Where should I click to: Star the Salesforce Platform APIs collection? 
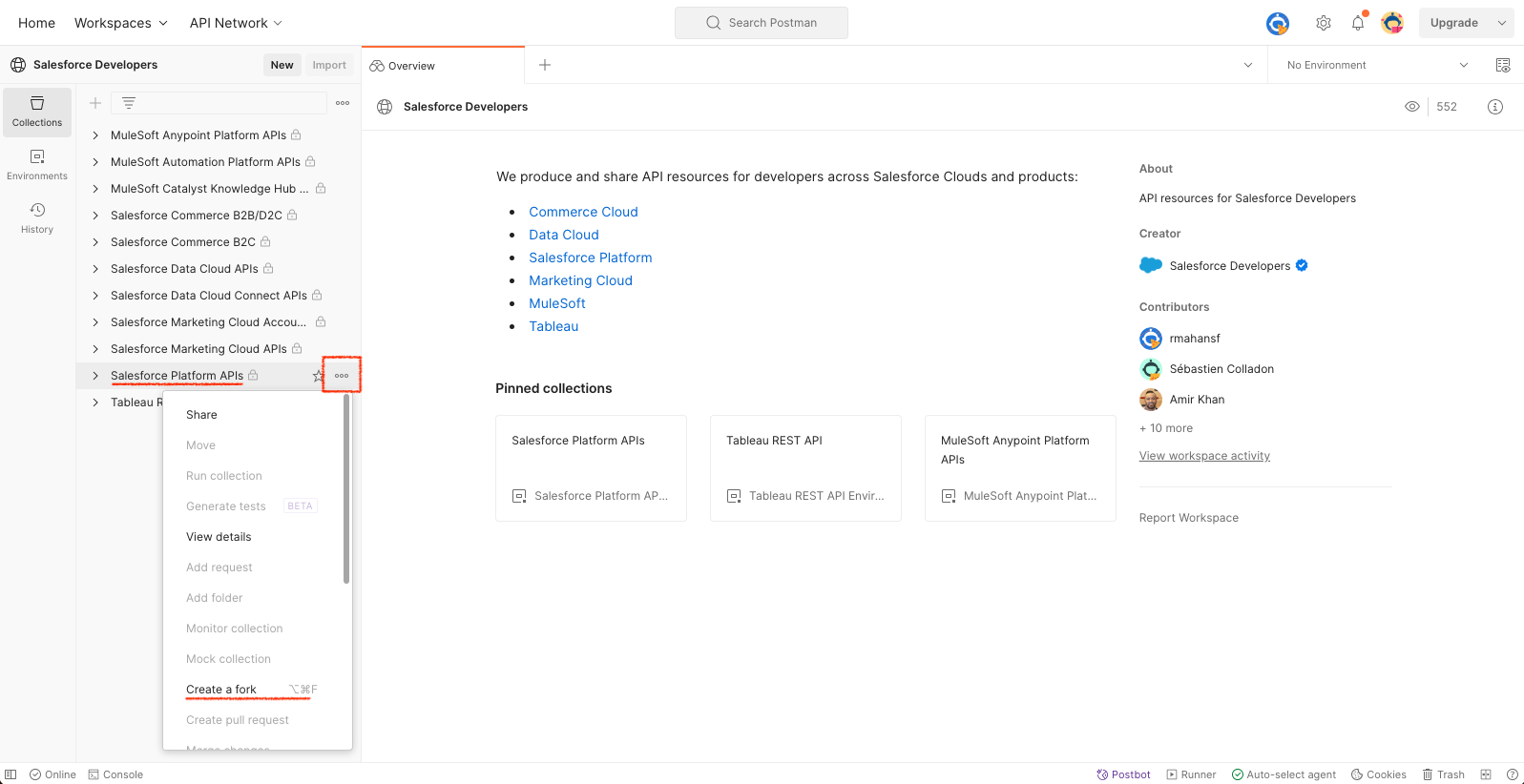tap(318, 376)
